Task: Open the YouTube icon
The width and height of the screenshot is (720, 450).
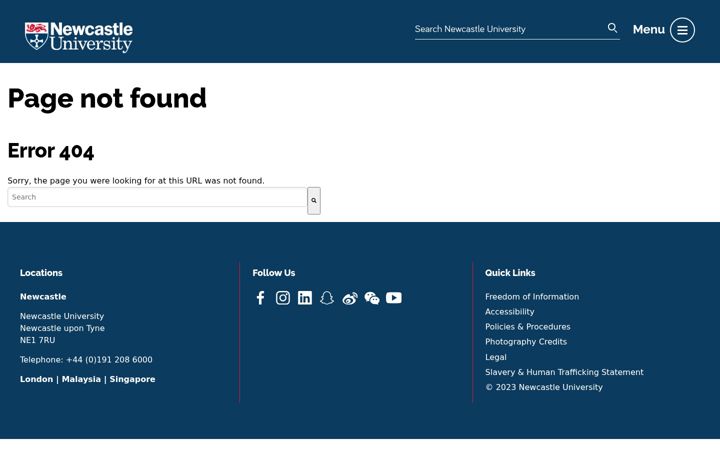Action: tap(394, 298)
